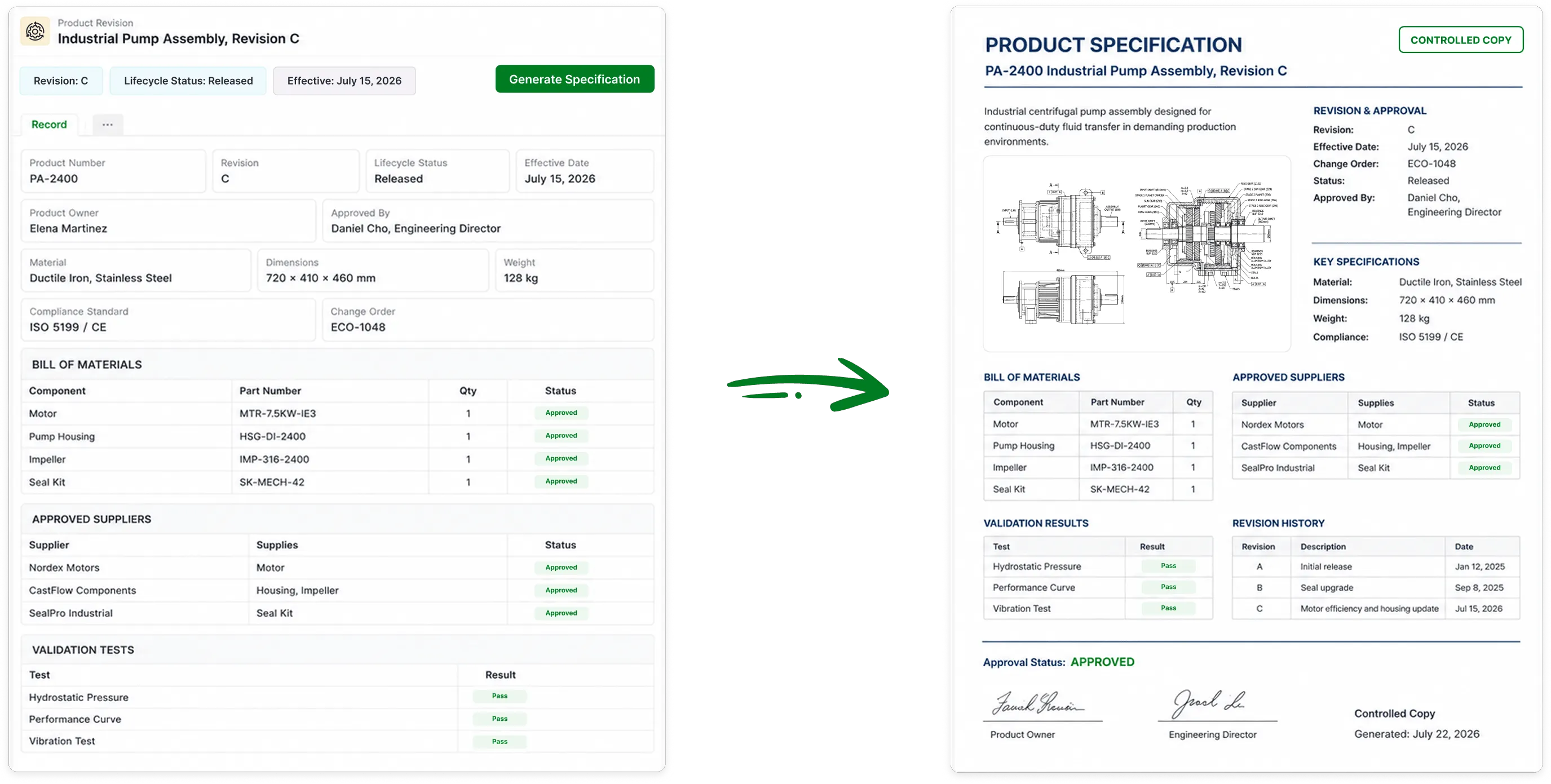Click SealPro Industrial in record suppliers table
Viewport: 1551px width, 784px height.
pyautogui.click(x=70, y=614)
